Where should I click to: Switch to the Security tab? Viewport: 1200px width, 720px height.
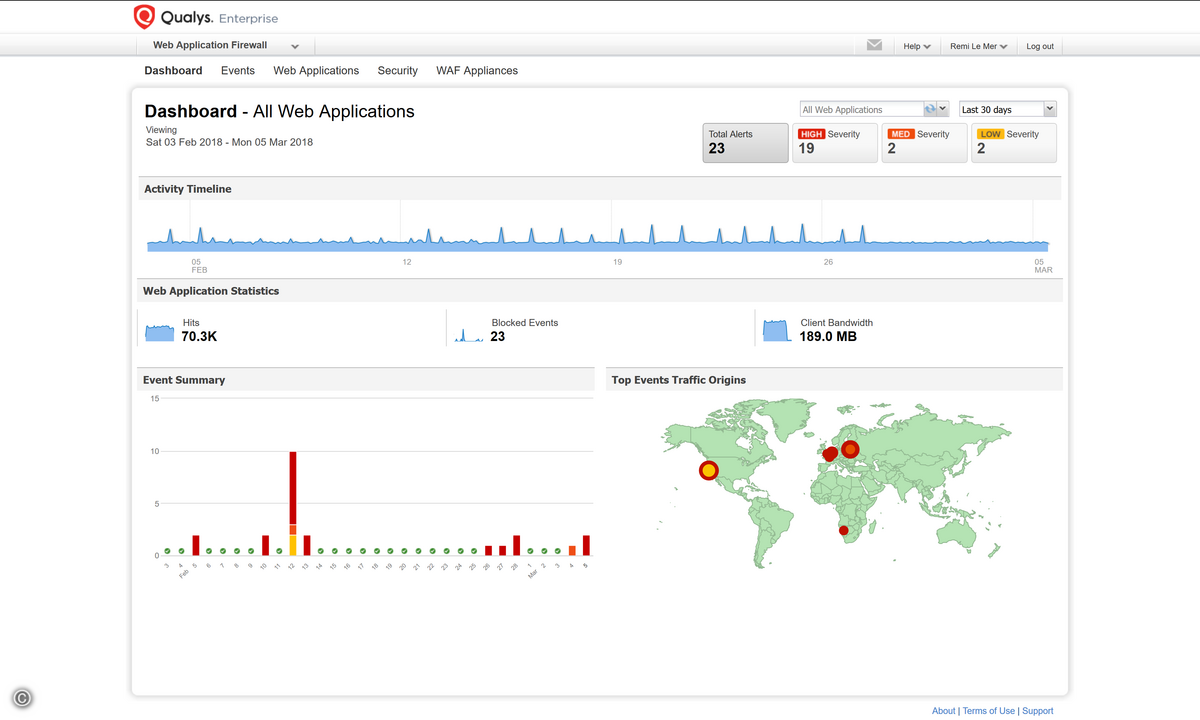[397, 71]
